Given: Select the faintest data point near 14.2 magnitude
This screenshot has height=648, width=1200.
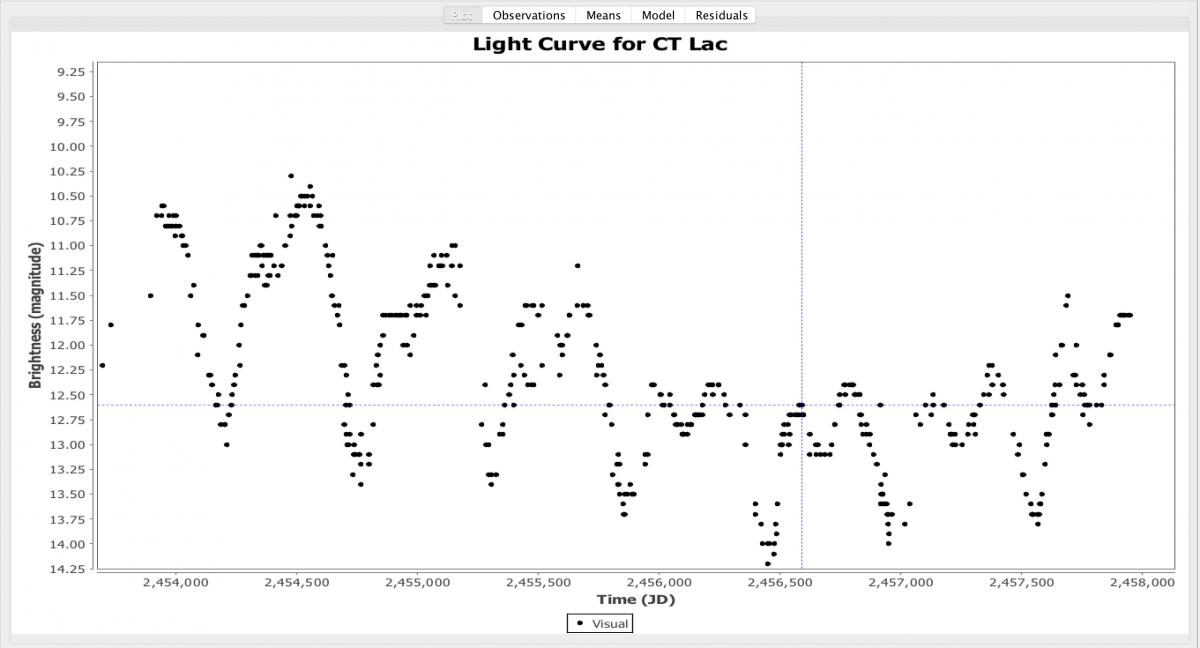Looking at the screenshot, I should click(x=768, y=564).
